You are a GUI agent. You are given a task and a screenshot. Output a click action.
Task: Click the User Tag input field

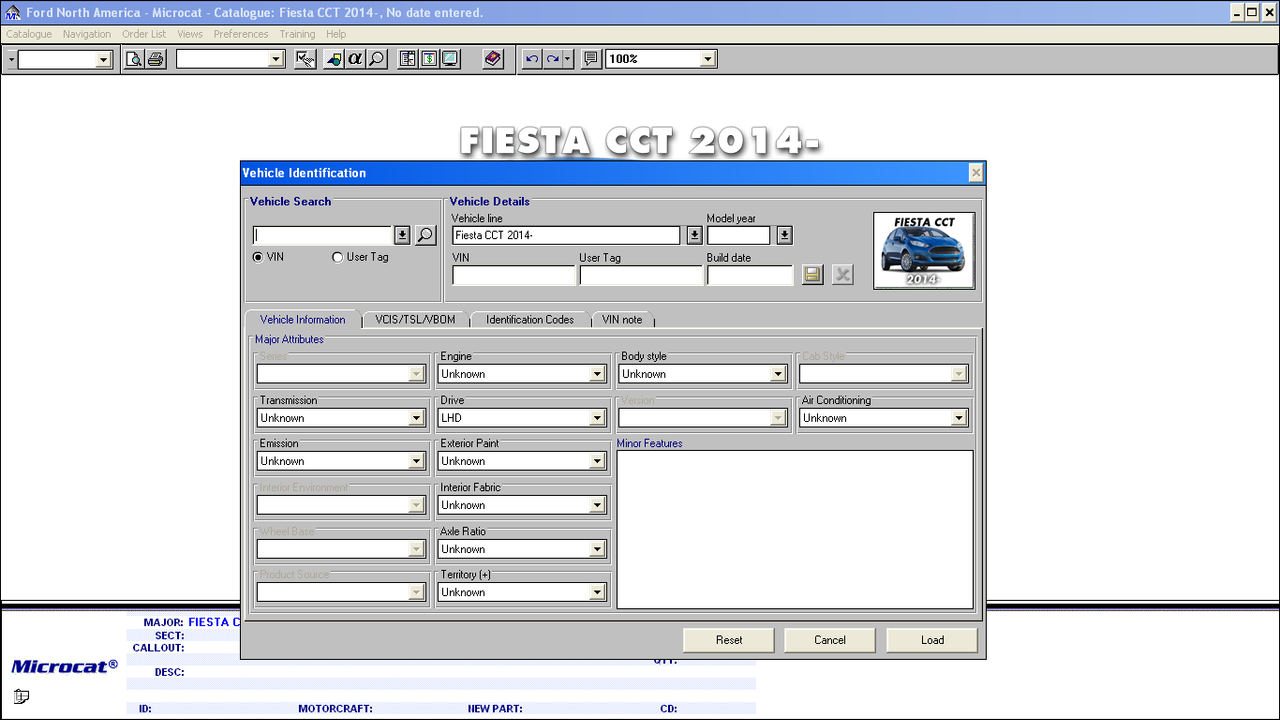point(641,275)
